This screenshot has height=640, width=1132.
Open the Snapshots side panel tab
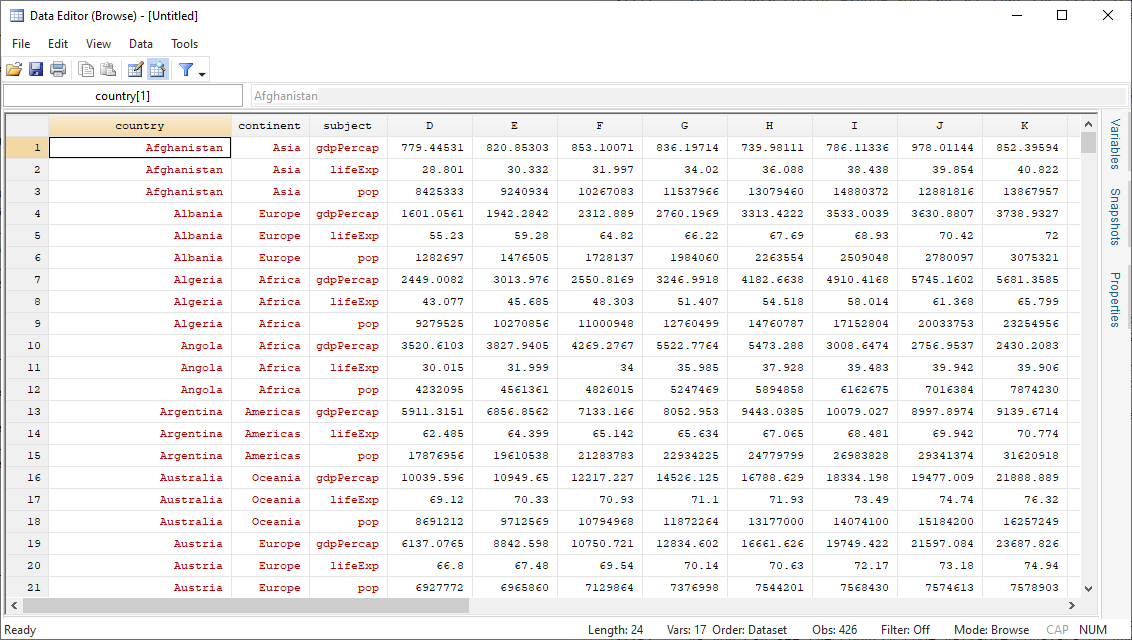[x=1115, y=216]
